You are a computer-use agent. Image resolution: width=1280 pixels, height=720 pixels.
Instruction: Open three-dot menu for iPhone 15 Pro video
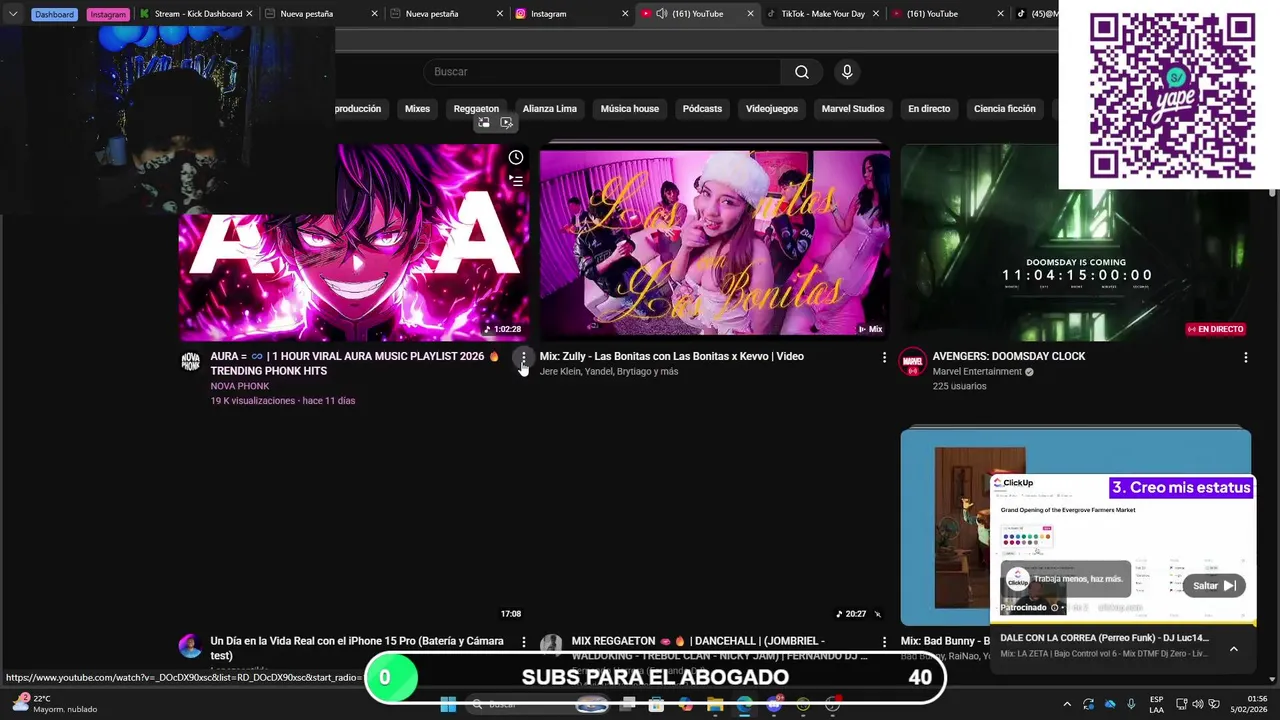tap(523, 641)
